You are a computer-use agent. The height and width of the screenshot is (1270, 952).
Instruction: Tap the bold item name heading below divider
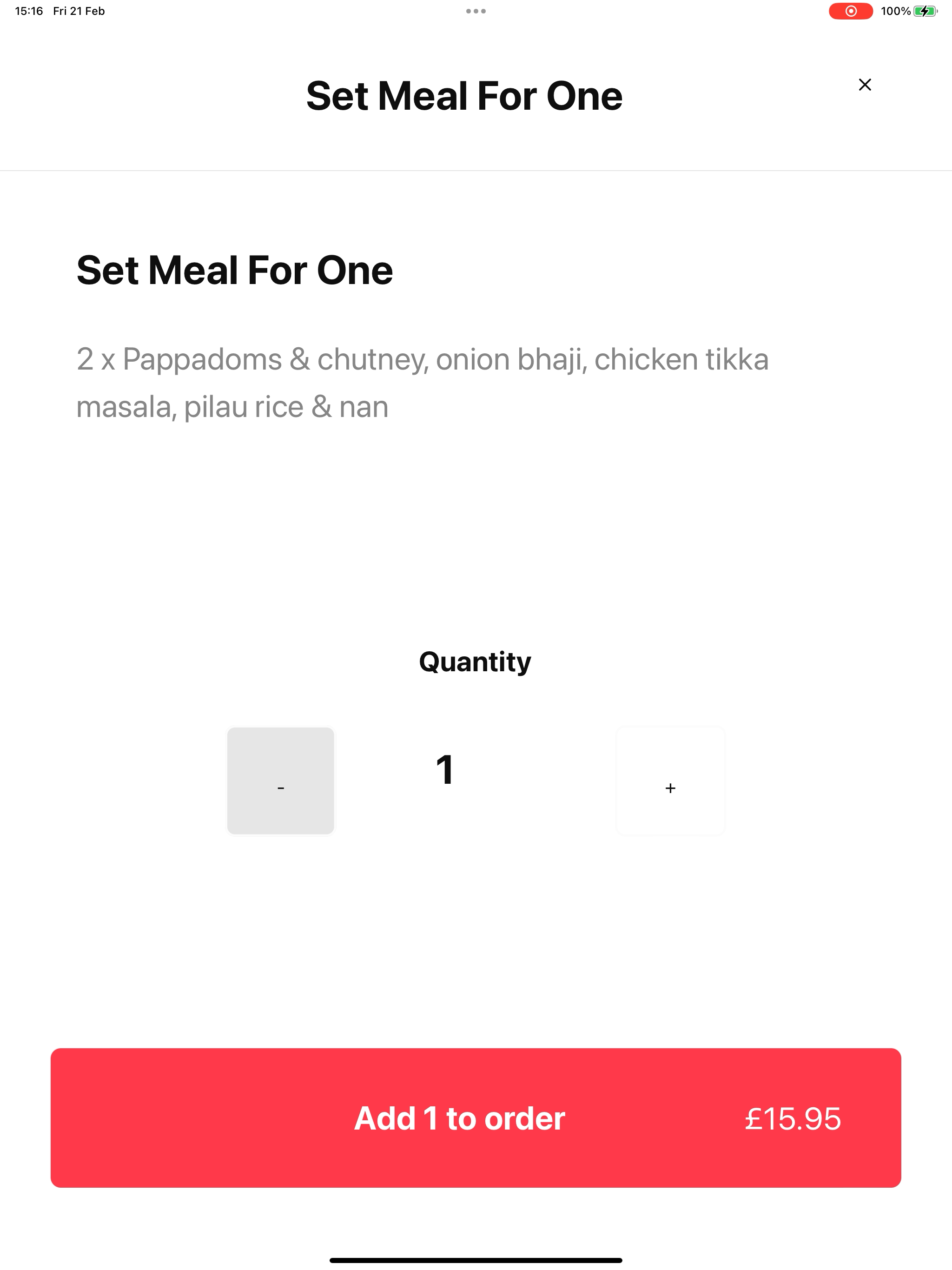235,271
